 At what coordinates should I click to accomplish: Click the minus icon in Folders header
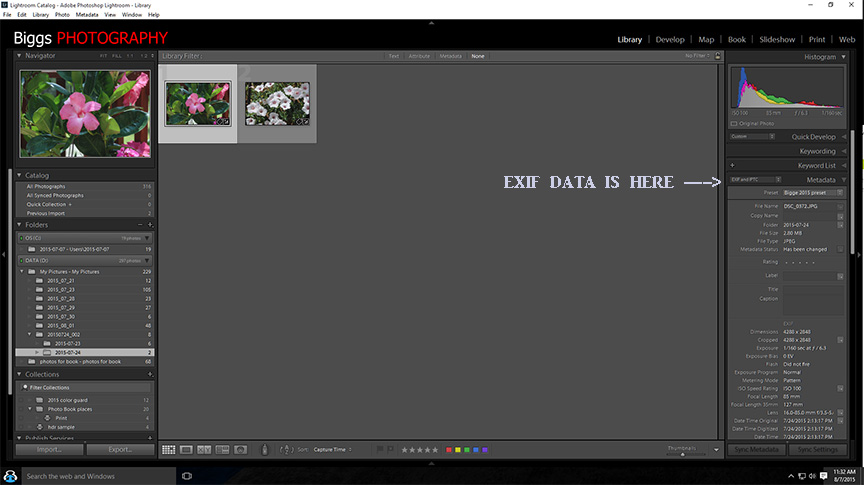pos(140,225)
